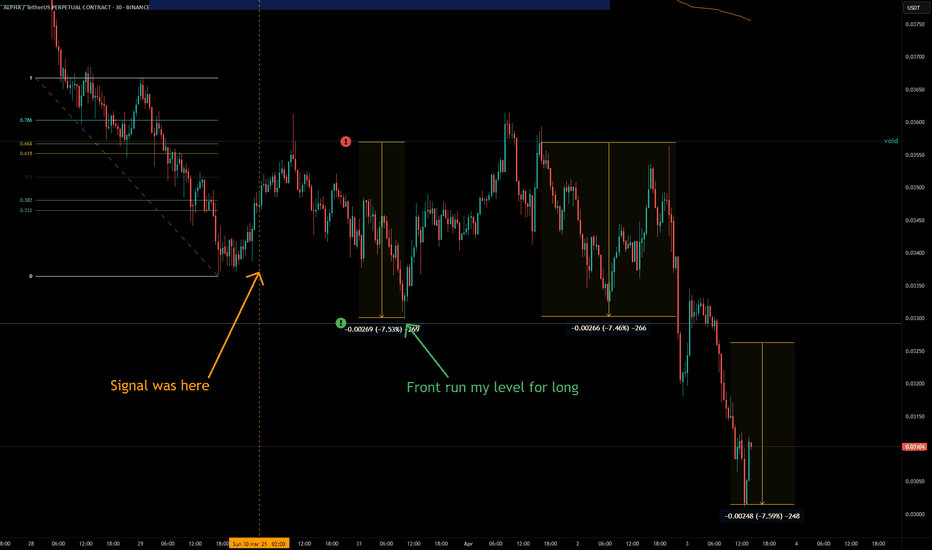Click the '31' date label on time axis
The height and width of the screenshot is (550, 932).
359,543
